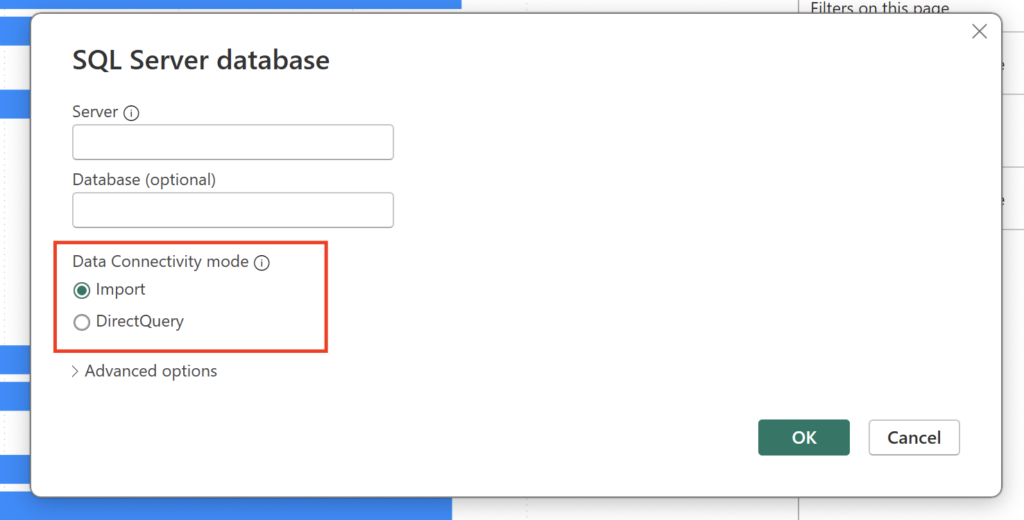Click the filter pane area below Filters header
This screenshot has height=520, width=1024.
(x=1010, y=130)
